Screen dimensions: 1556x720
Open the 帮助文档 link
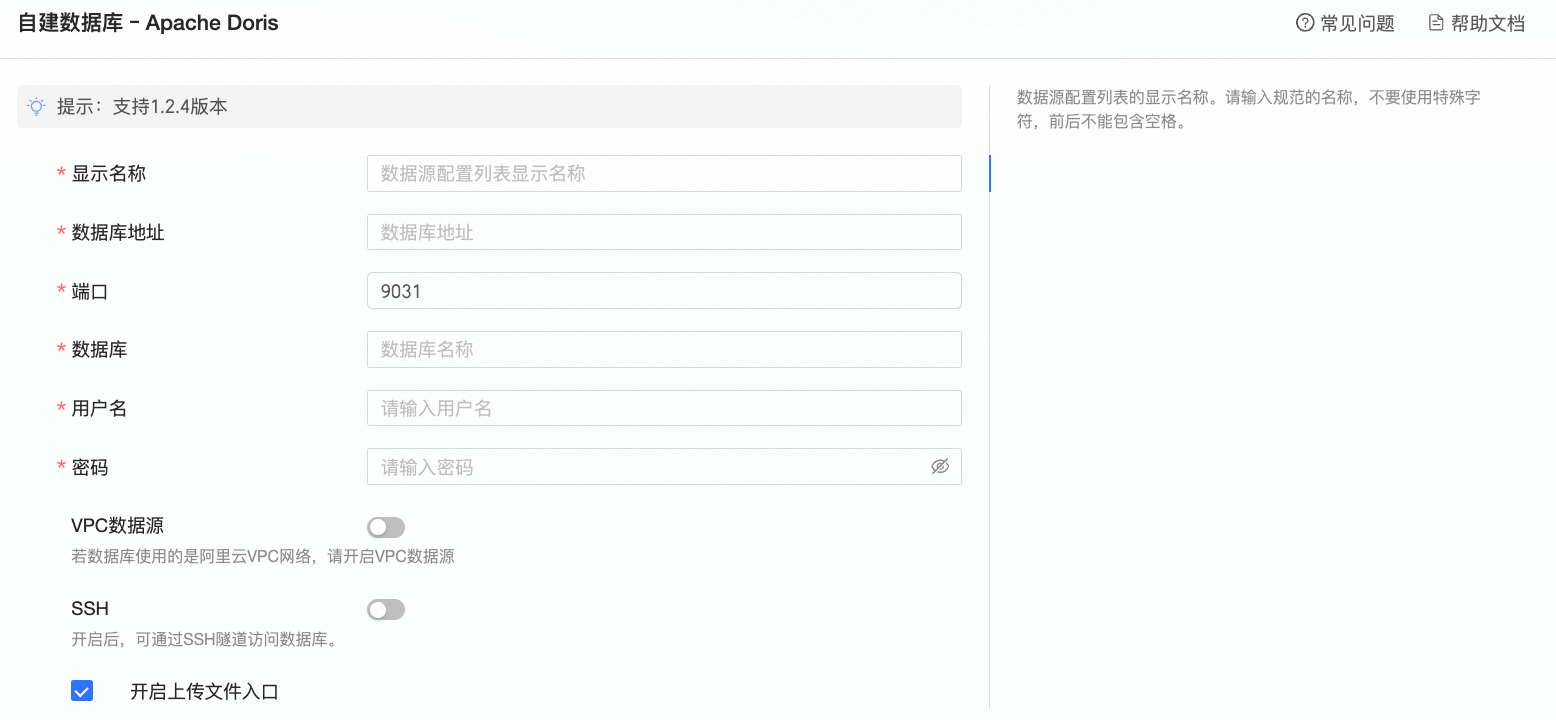(1477, 23)
